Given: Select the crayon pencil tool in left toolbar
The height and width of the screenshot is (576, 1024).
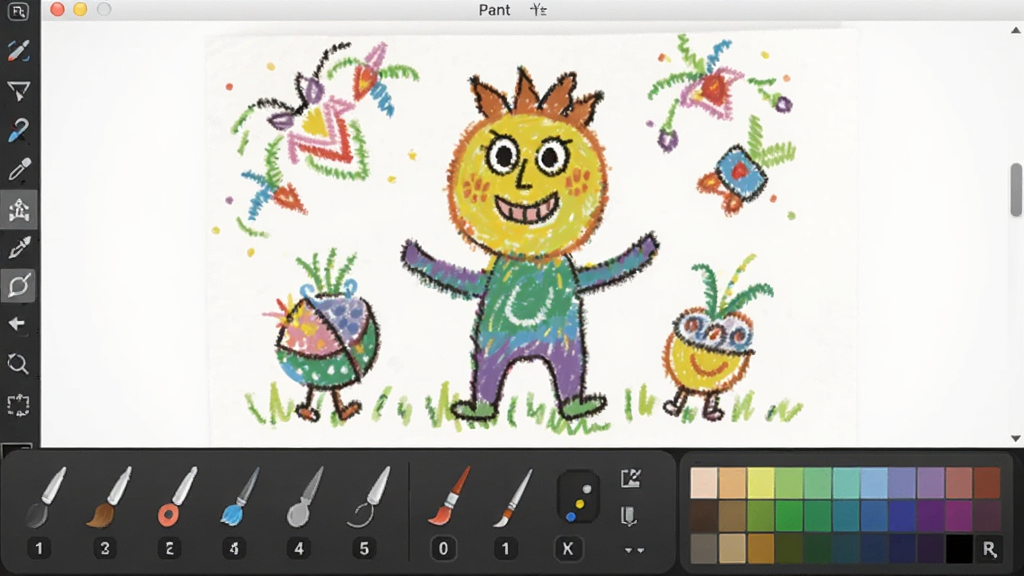Looking at the screenshot, I should tap(18, 51).
